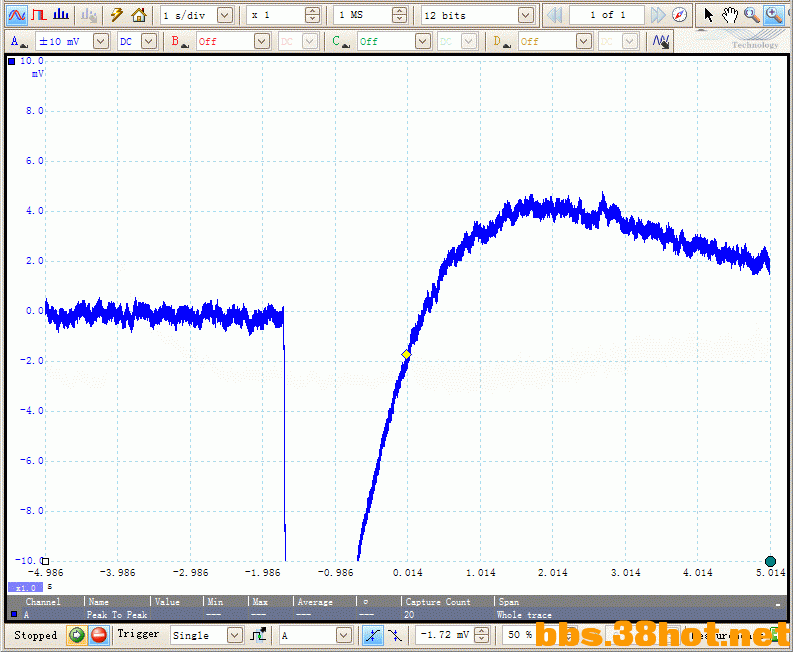Click the Name column header

click(99, 602)
